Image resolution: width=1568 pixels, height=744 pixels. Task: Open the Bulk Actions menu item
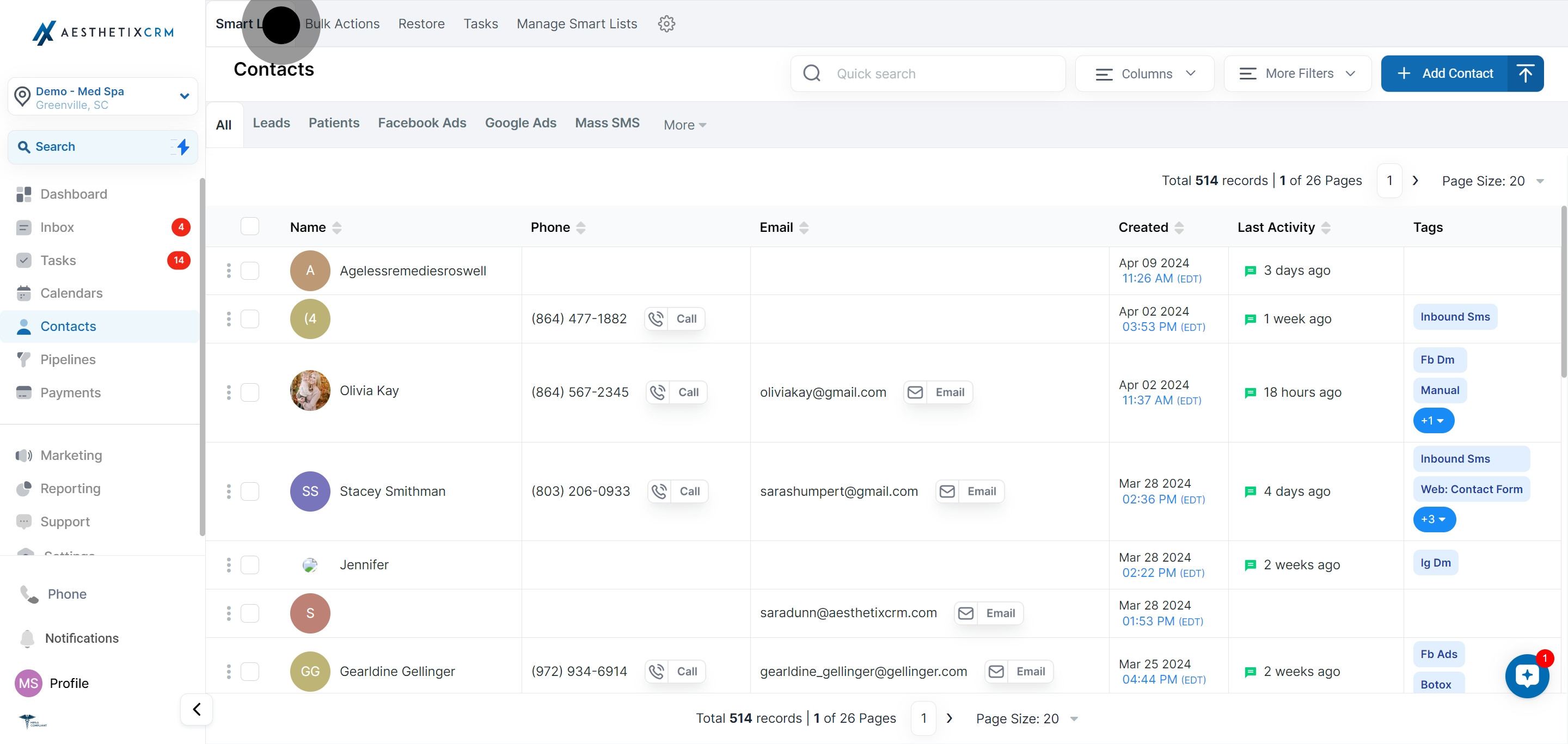point(342,24)
